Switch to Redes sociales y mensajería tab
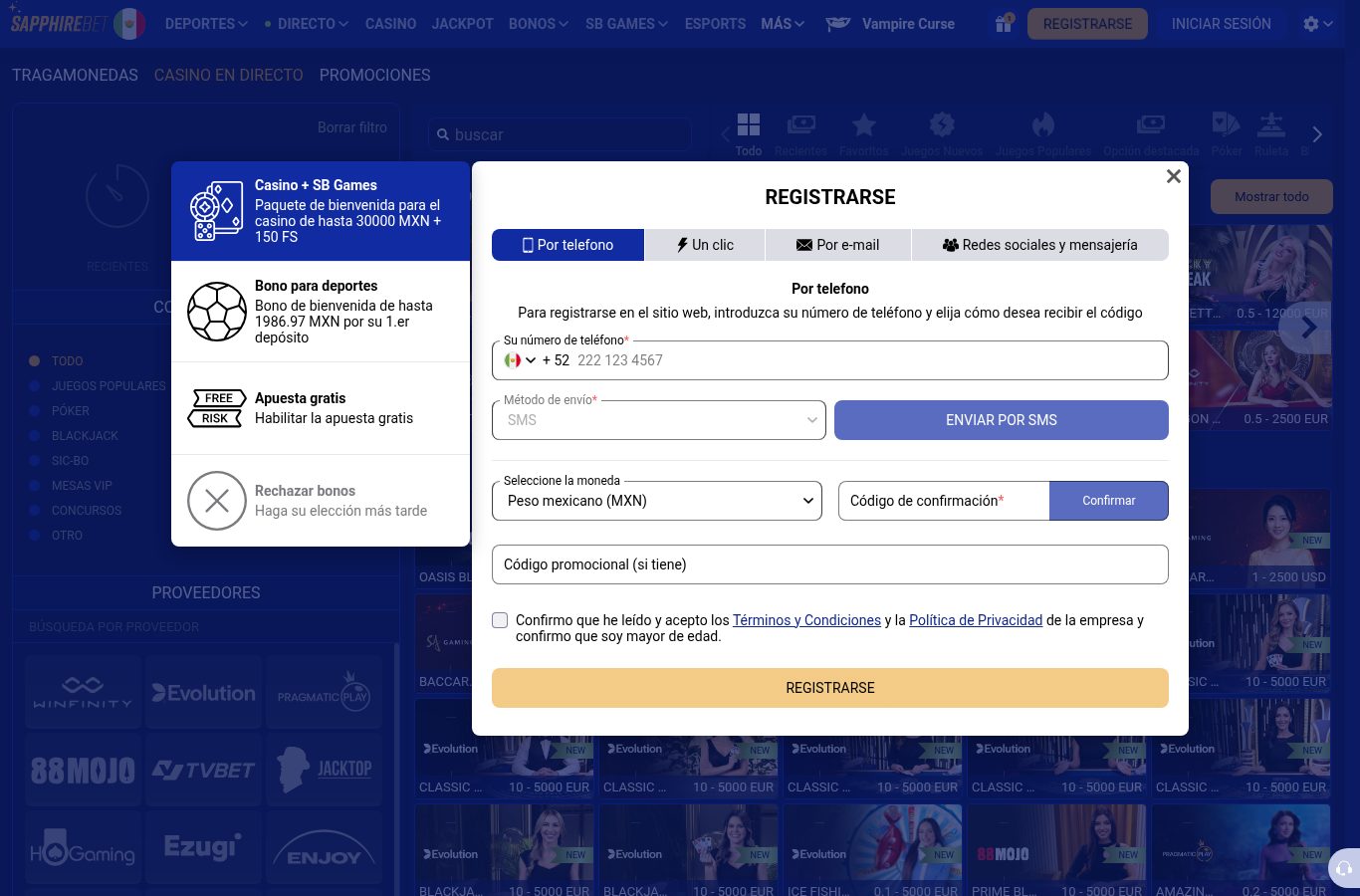1360x896 pixels. click(1040, 245)
